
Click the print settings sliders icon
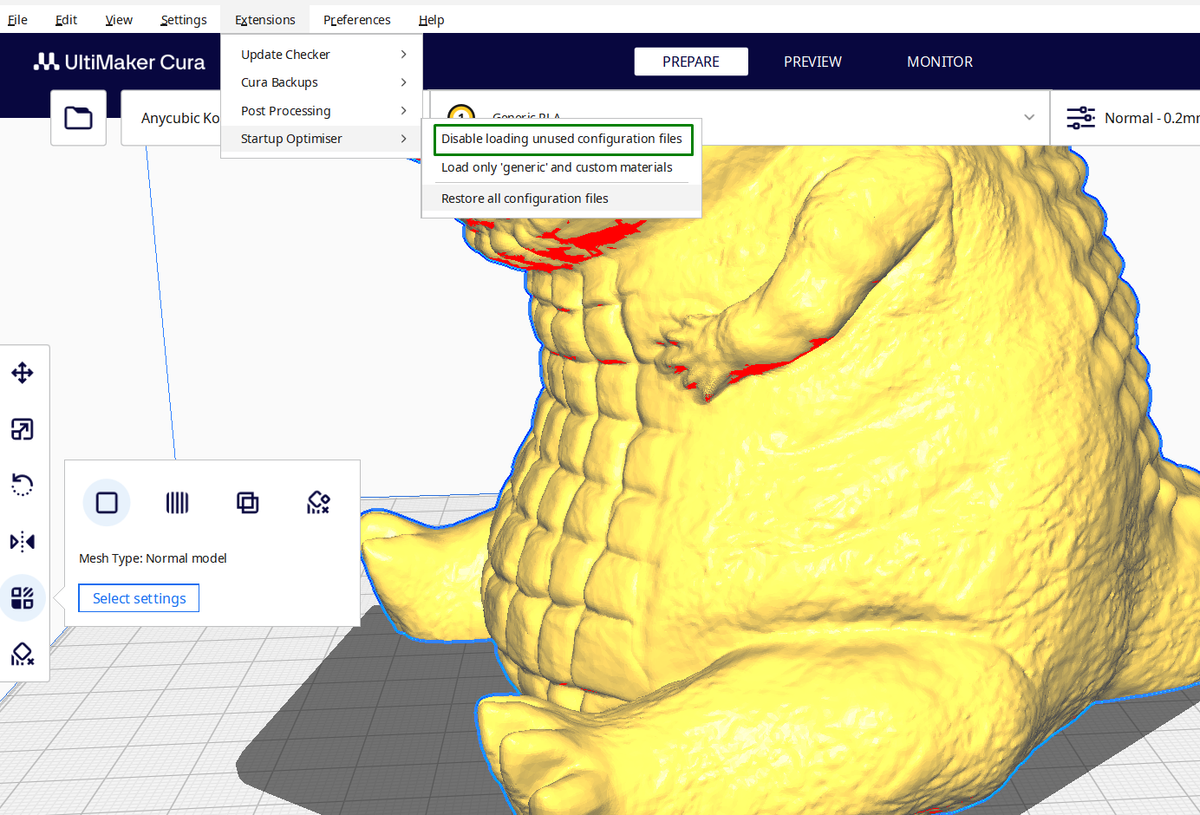[x=1081, y=118]
